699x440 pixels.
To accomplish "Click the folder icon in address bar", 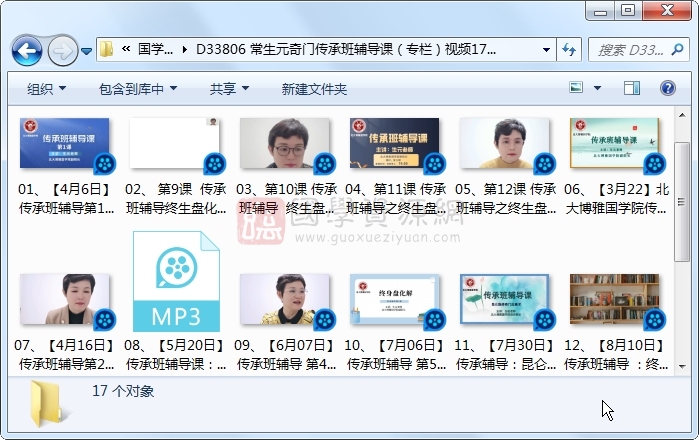I will click(107, 49).
